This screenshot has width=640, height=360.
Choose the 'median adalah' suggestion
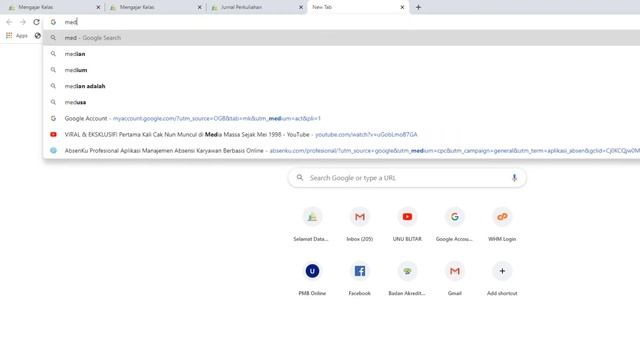(341, 86)
